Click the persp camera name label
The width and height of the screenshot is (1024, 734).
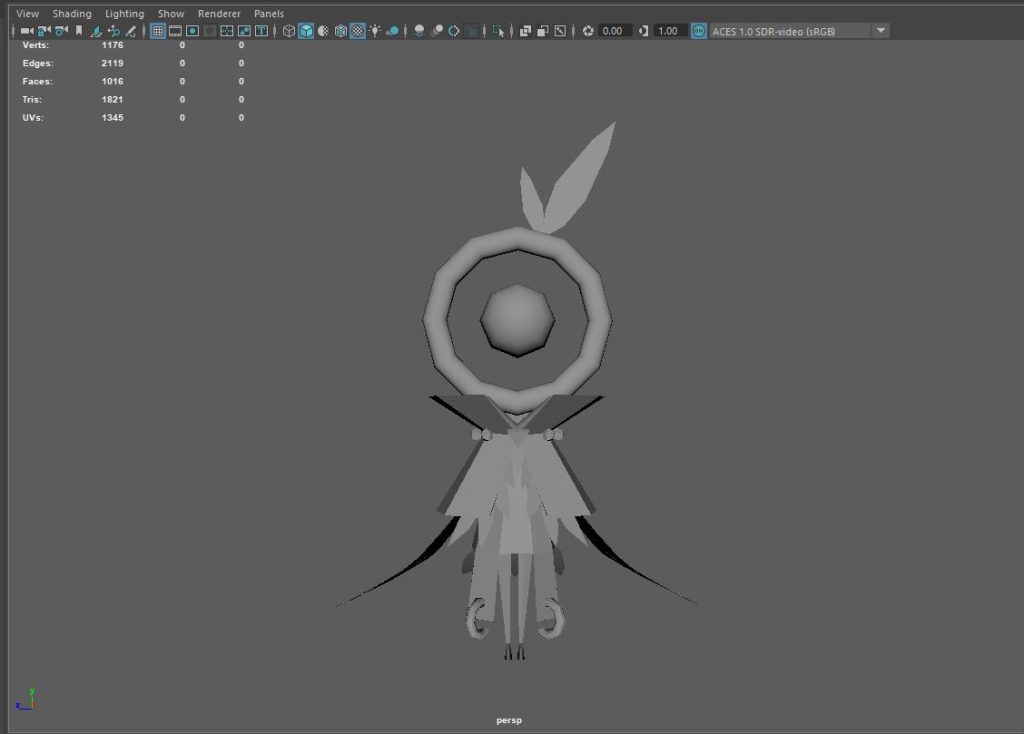click(x=509, y=720)
